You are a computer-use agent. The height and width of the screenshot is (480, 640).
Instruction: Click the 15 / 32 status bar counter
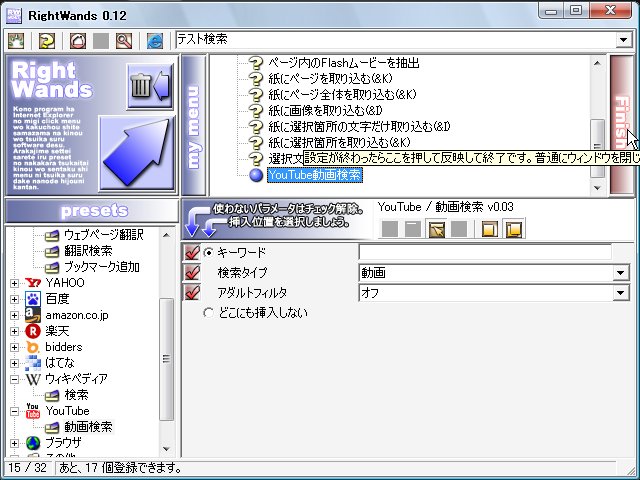tap(28, 468)
